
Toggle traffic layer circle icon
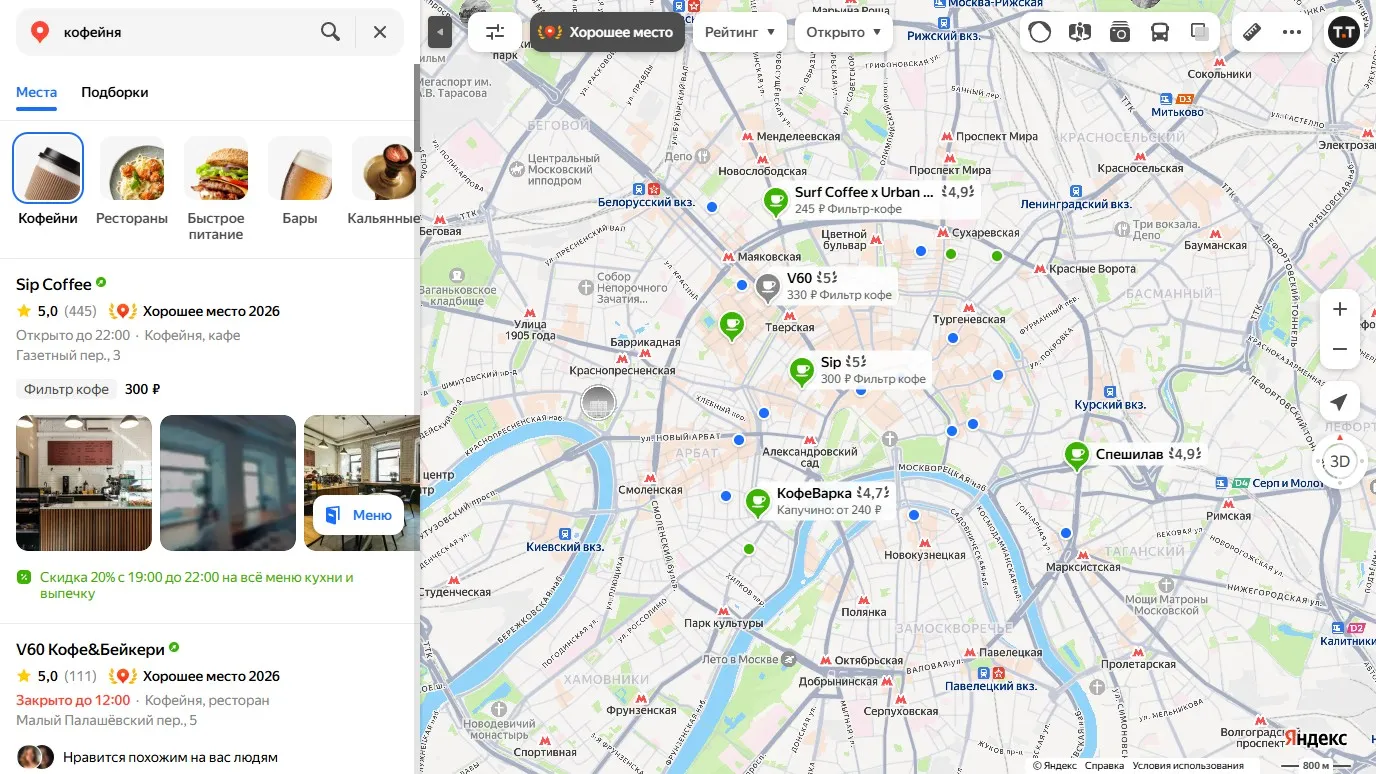(1040, 32)
